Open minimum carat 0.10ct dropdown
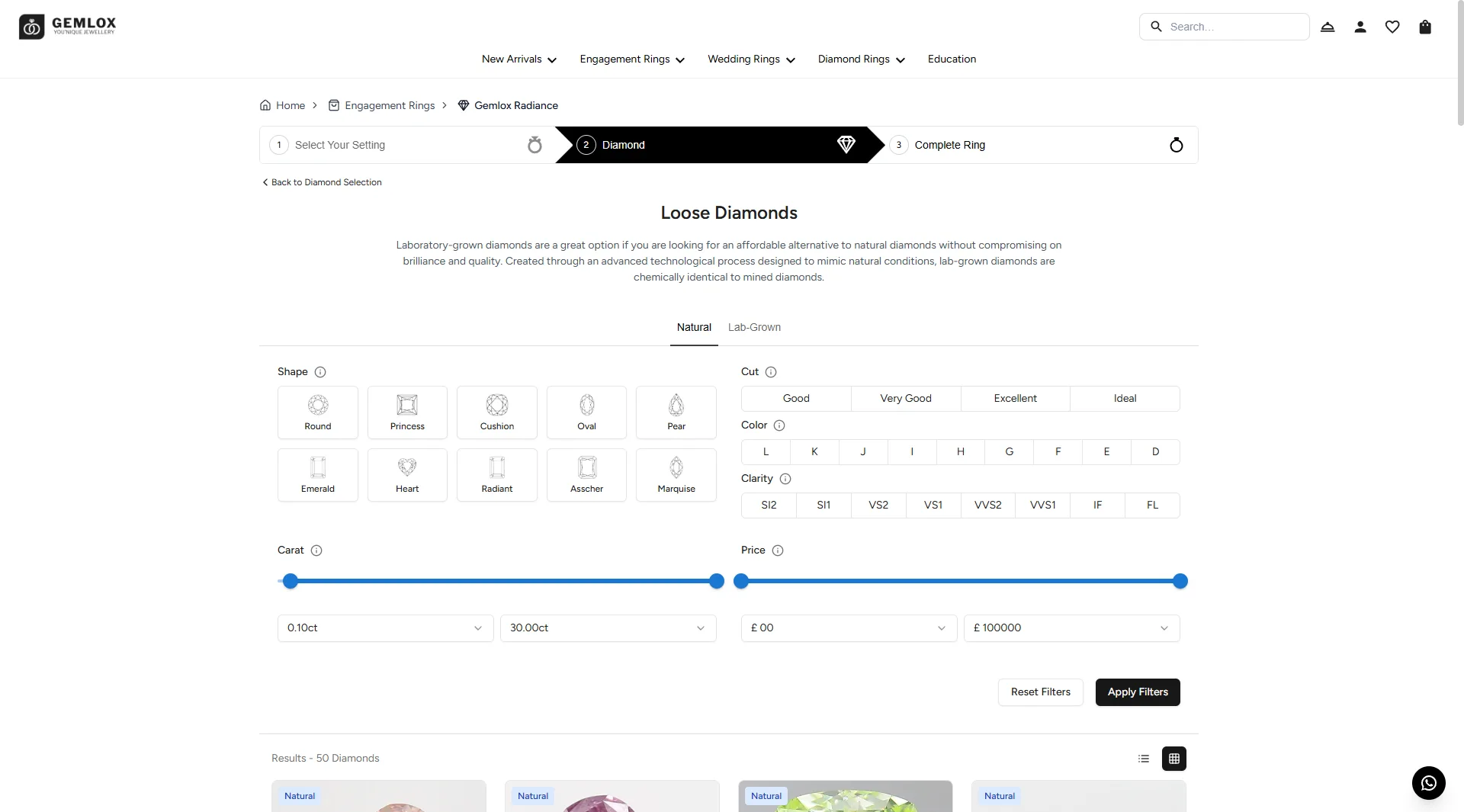 pyautogui.click(x=385, y=628)
